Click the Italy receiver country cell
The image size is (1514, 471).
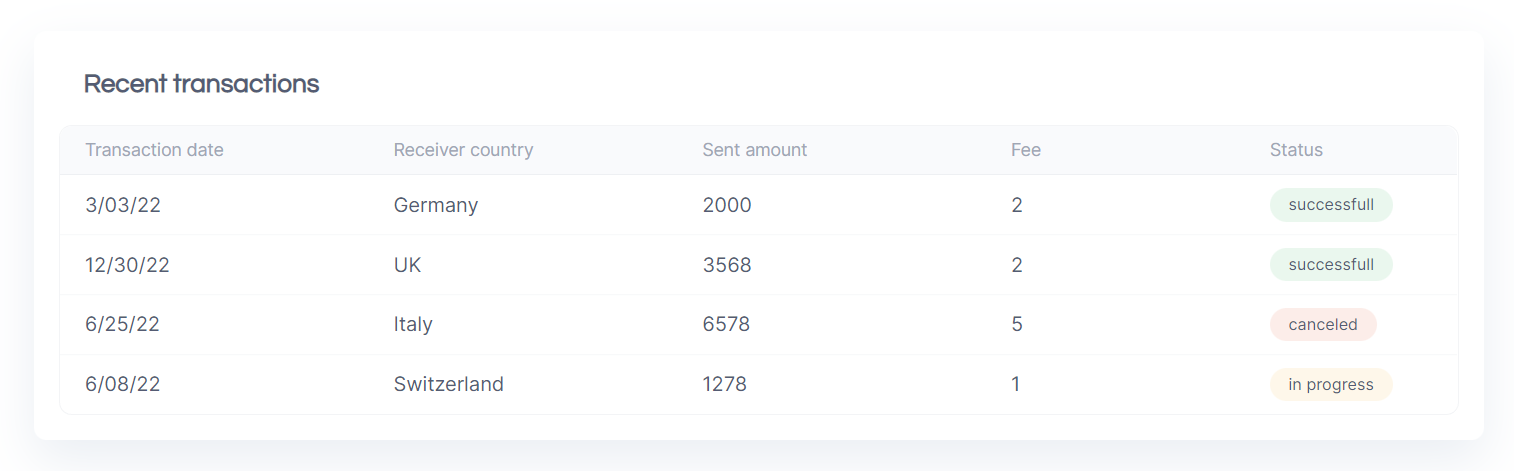click(x=413, y=325)
